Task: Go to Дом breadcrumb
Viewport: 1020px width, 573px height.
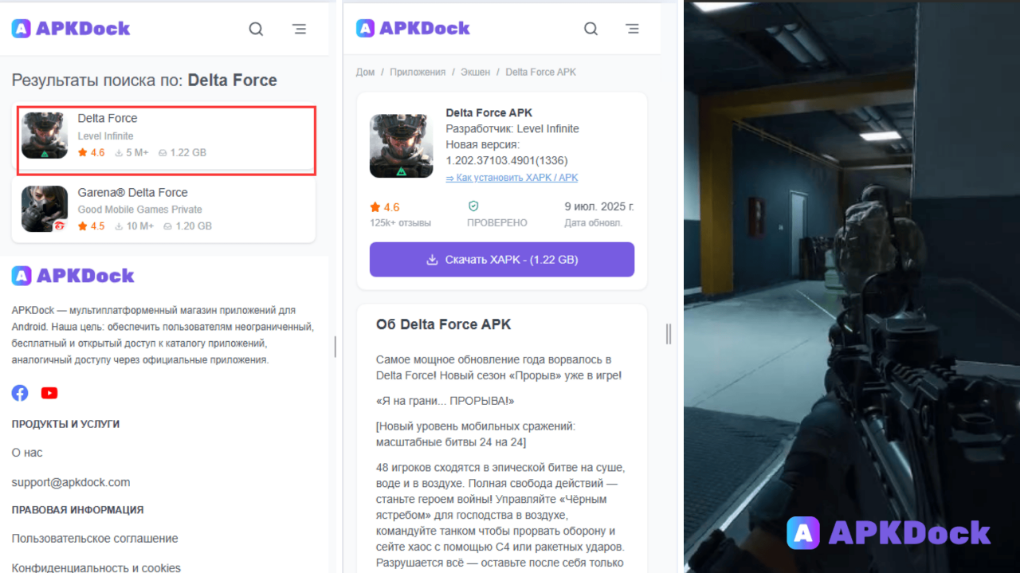Action: pos(365,72)
